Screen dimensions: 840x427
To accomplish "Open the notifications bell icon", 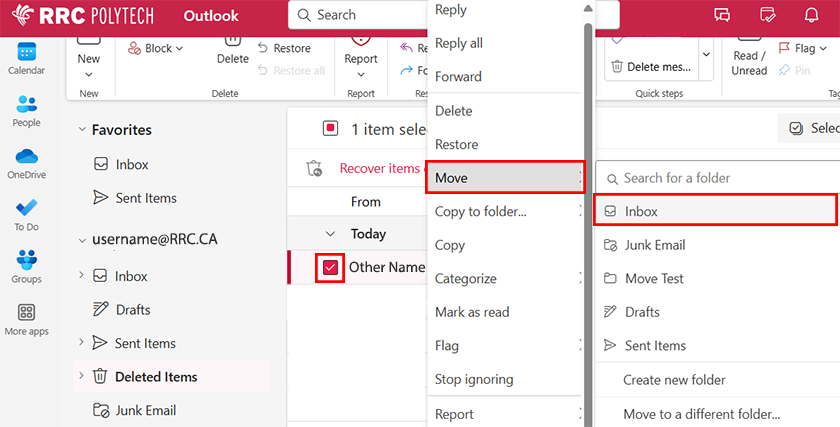I will click(x=811, y=15).
